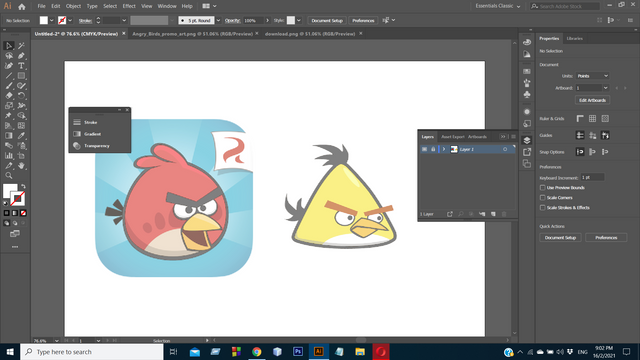The image size is (640, 360).
Task: Select the Zoom magnifier tool
Action: pos(9,176)
